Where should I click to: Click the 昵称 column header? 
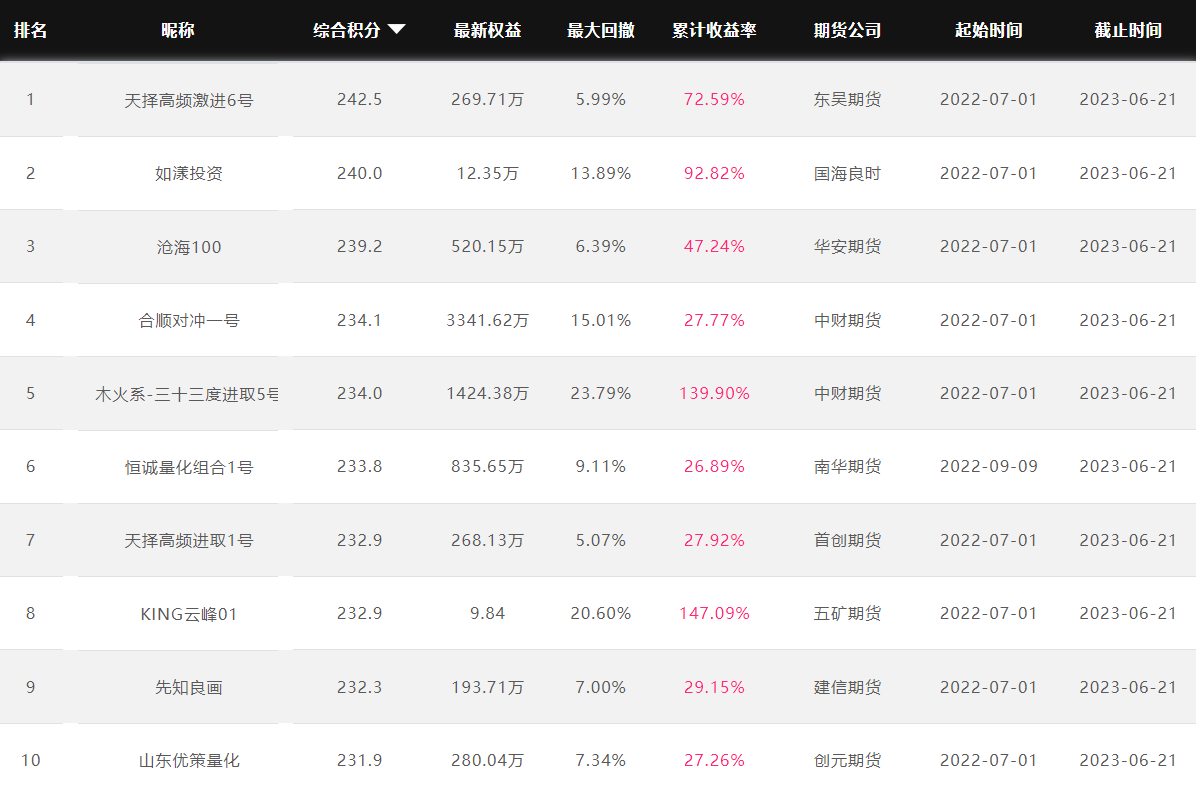pos(178,31)
